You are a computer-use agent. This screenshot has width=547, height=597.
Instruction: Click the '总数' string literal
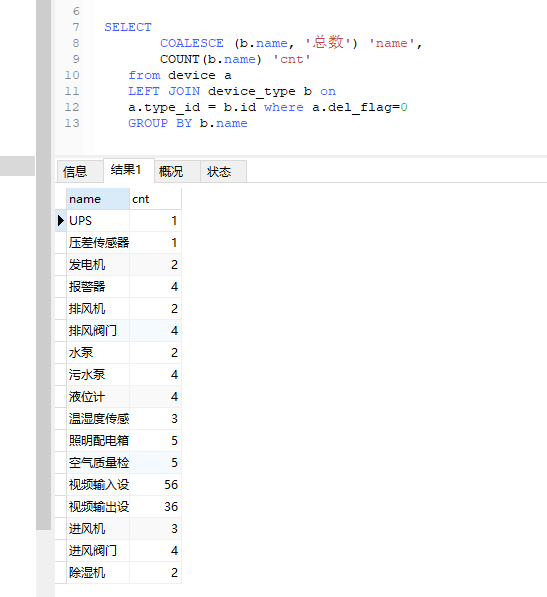(328, 42)
